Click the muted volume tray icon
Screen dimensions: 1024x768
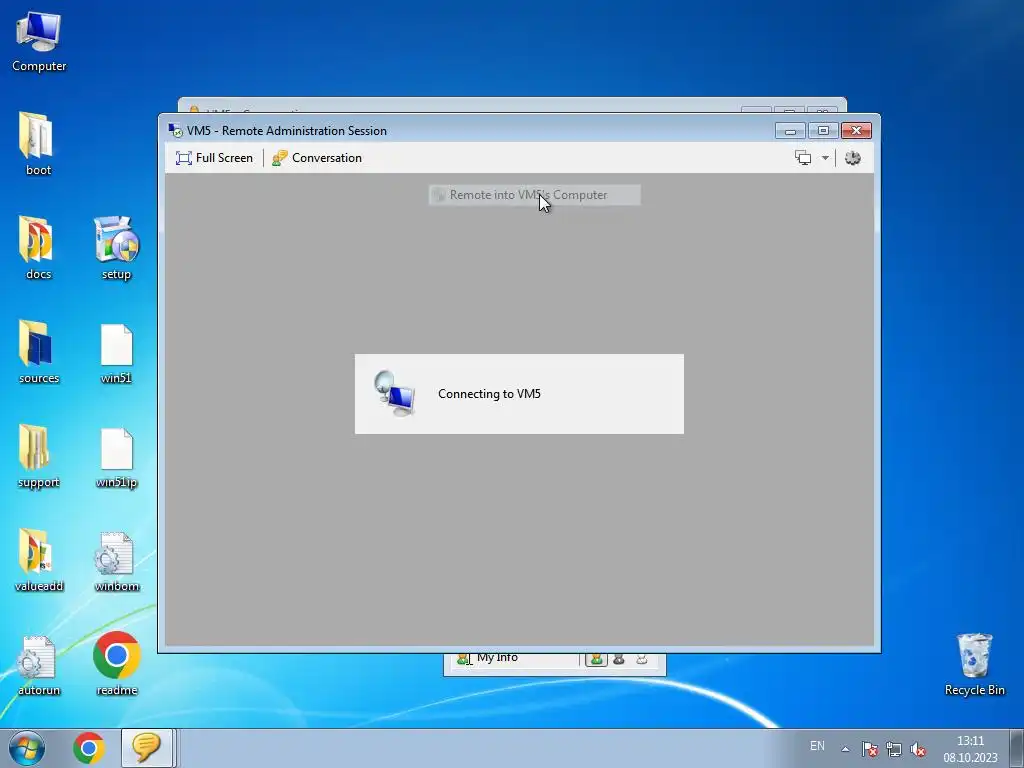click(918, 749)
